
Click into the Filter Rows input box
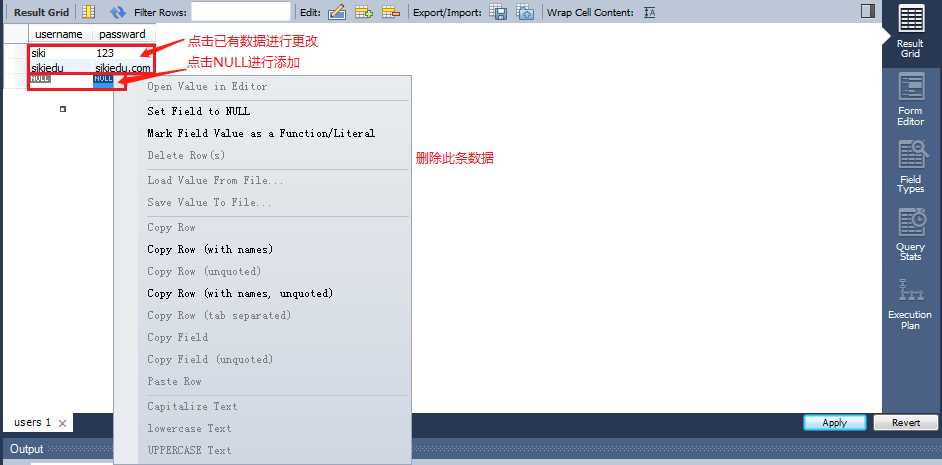241,12
